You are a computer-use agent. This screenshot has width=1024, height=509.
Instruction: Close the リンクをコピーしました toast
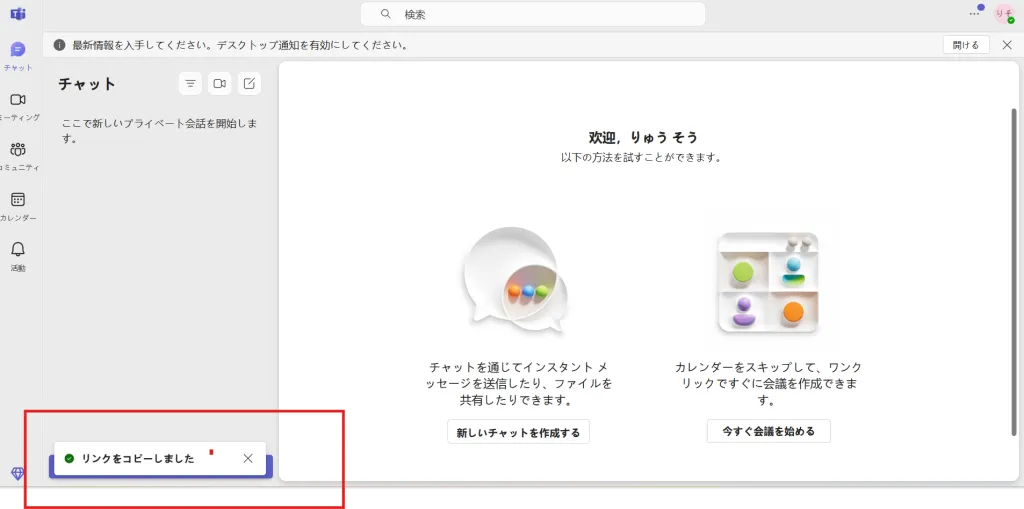pos(248,459)
